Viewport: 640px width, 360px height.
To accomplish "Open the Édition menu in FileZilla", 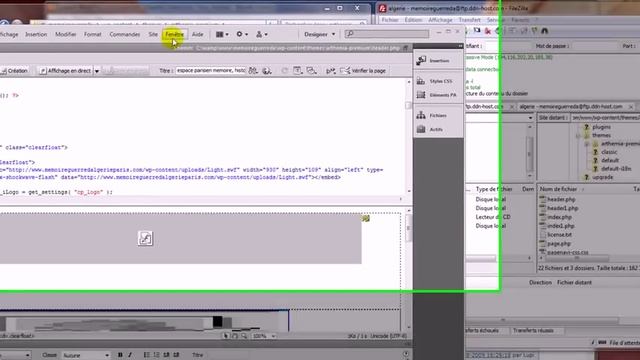I will click(x=413, y=20).
